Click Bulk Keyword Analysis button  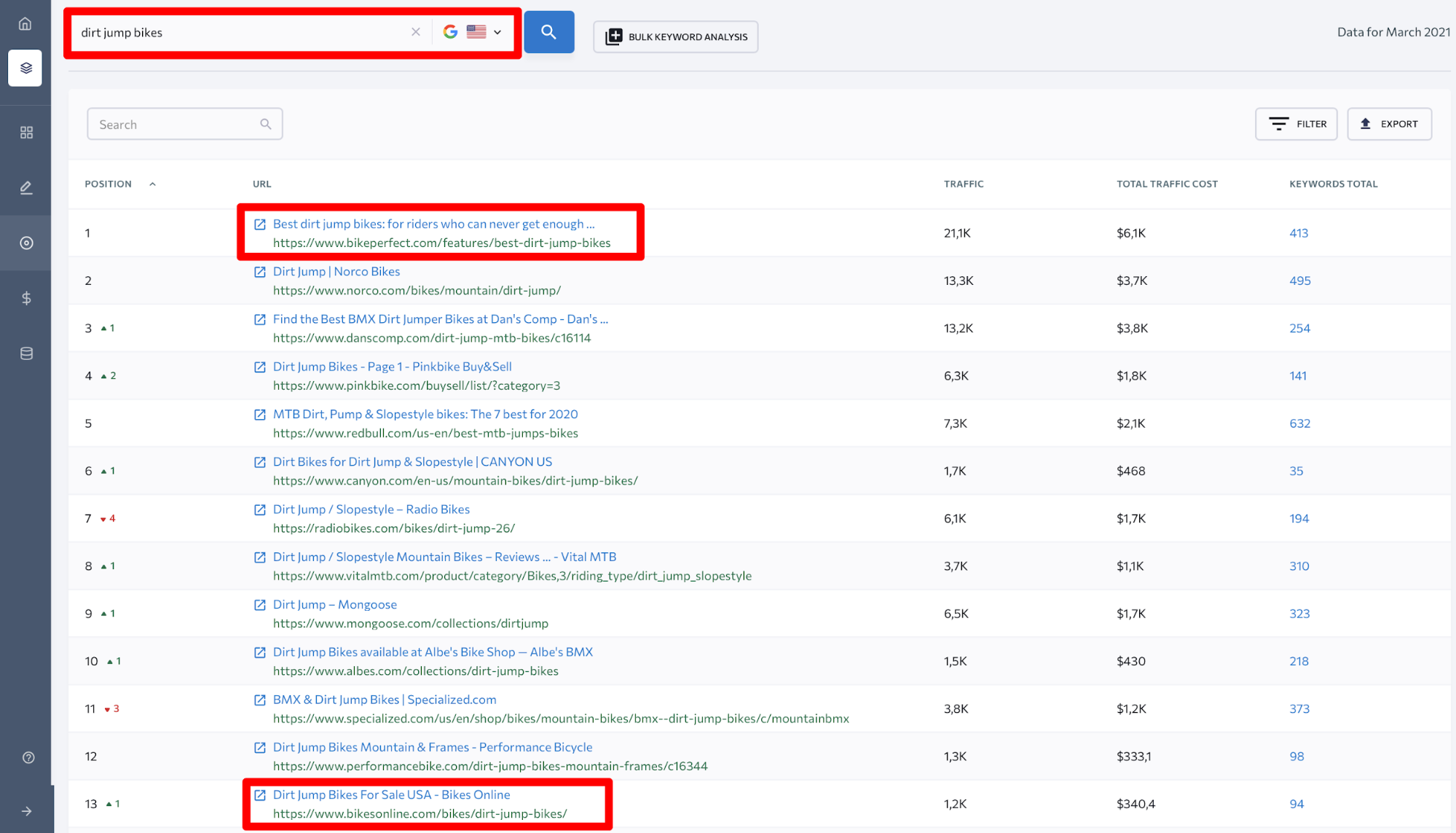point(675,36)
